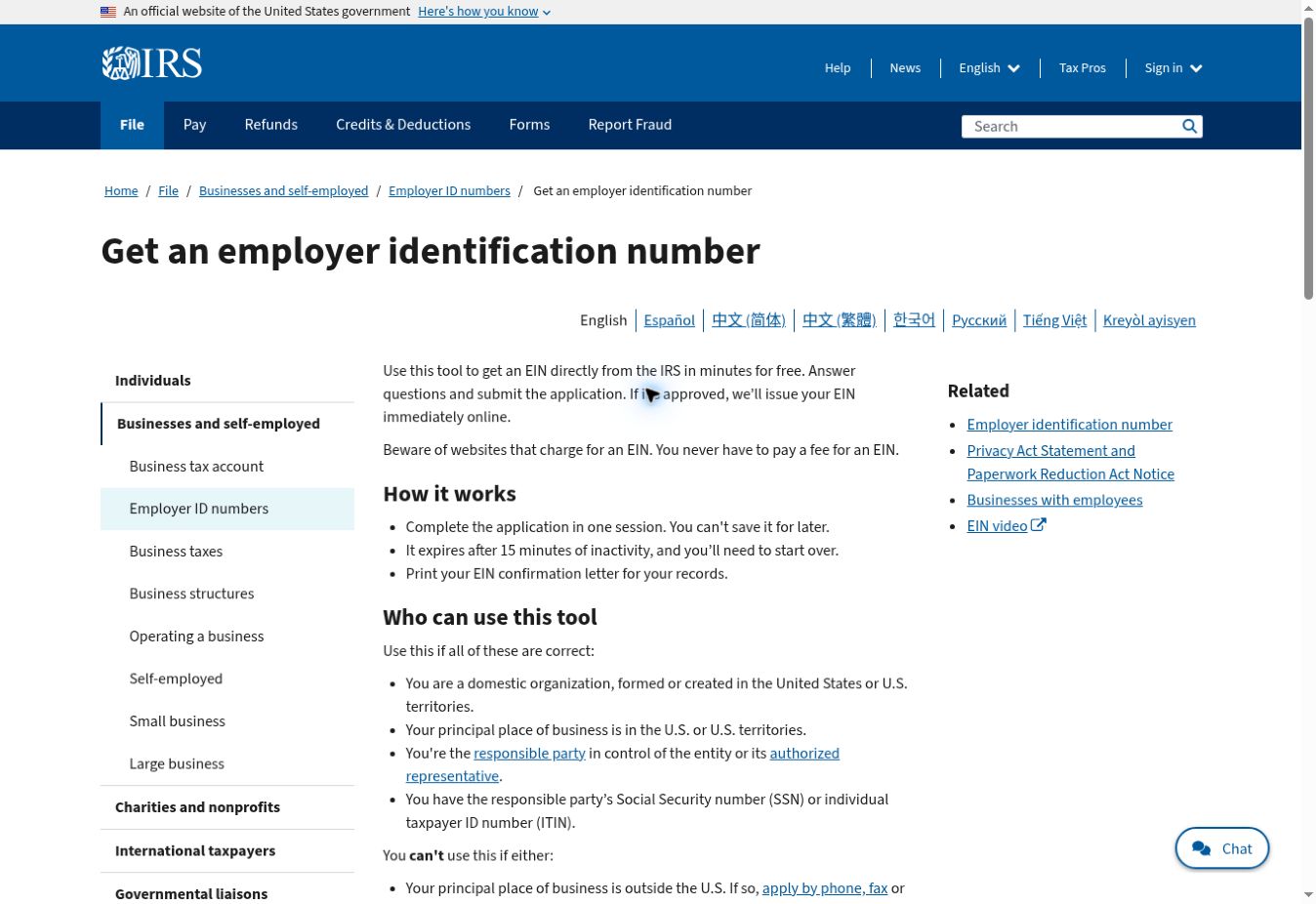The image size is (1316, 904).
Task: Switch page language to 中文 (简体)
Action: tap(748, 320)
